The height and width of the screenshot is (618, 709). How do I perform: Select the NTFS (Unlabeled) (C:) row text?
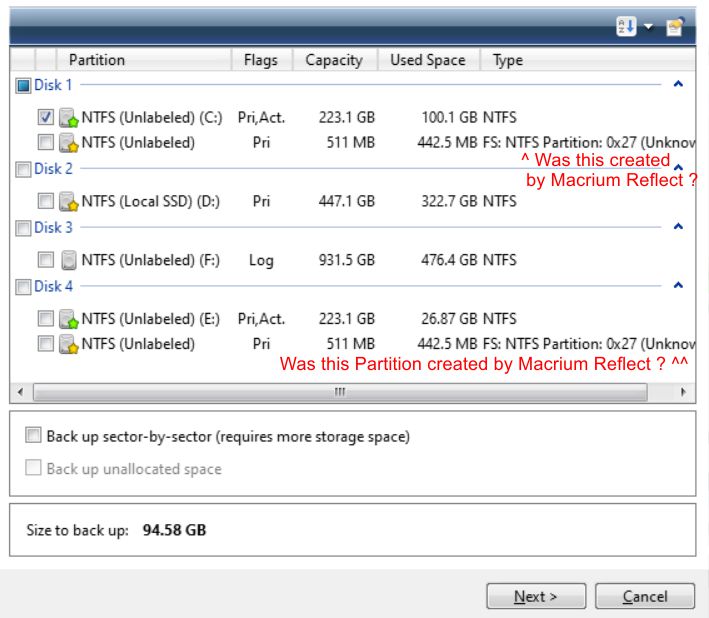coord(152,118)
